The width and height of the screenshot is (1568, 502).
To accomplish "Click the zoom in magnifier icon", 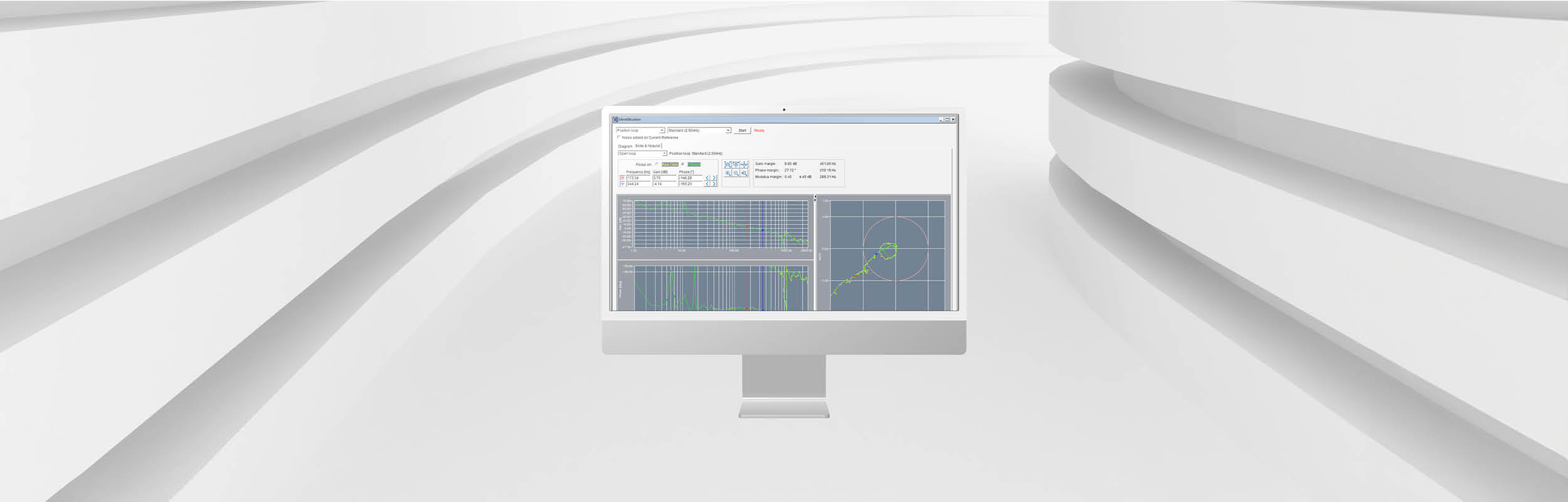I will (728, 173).
